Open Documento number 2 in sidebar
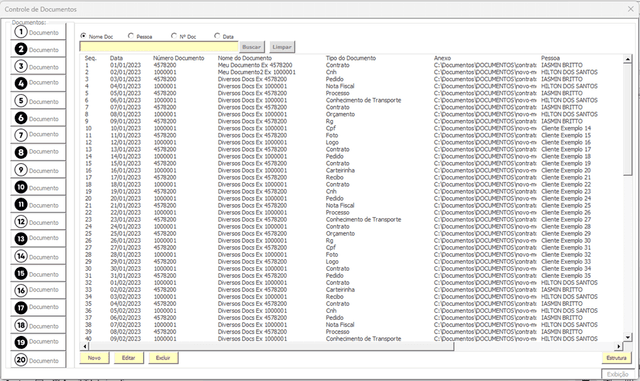Image resolution: width=640 pixels, height=381 pixels. (x=38, y=49)
